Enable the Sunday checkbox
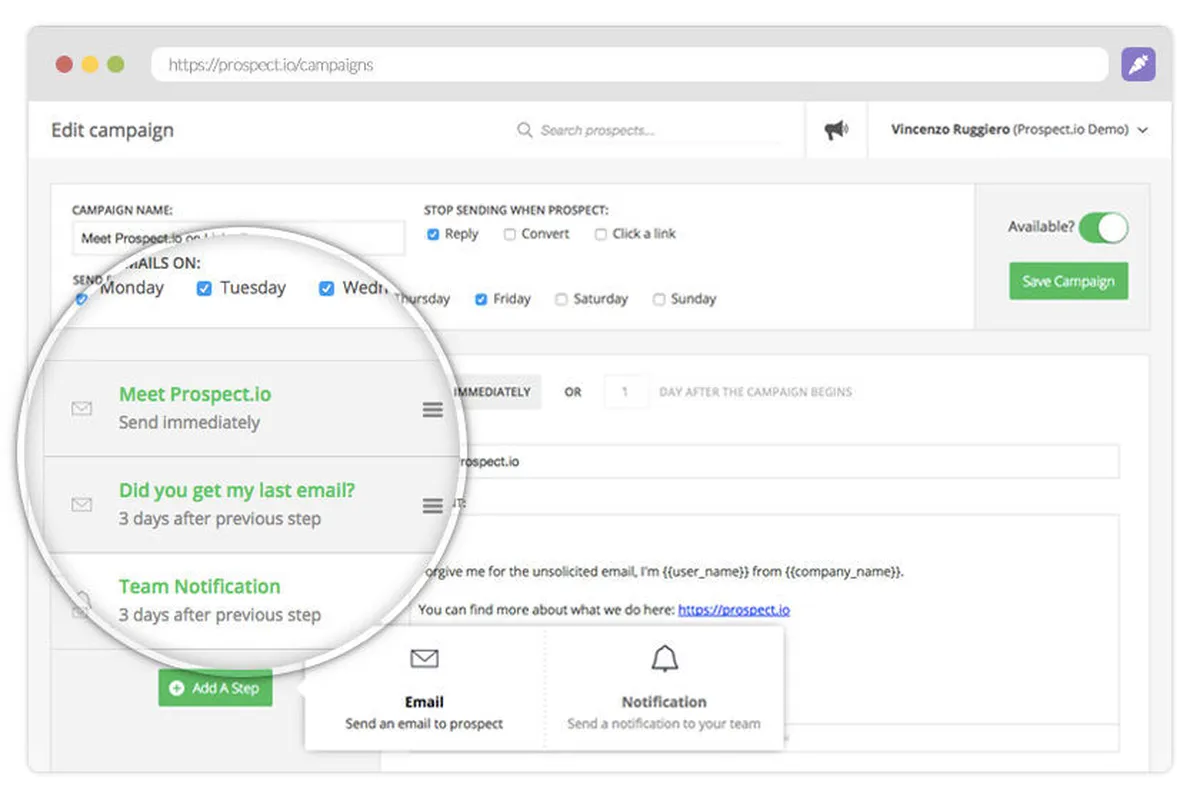This screenshot has width=1200, height=800. point(659,299)
